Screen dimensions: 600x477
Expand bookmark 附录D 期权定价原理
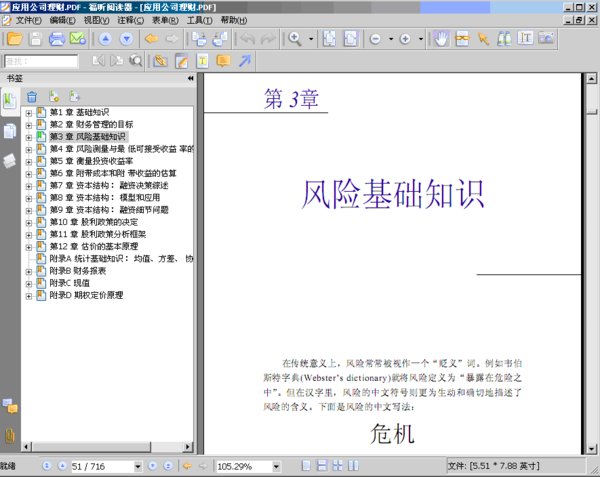[x=29, y=296]
